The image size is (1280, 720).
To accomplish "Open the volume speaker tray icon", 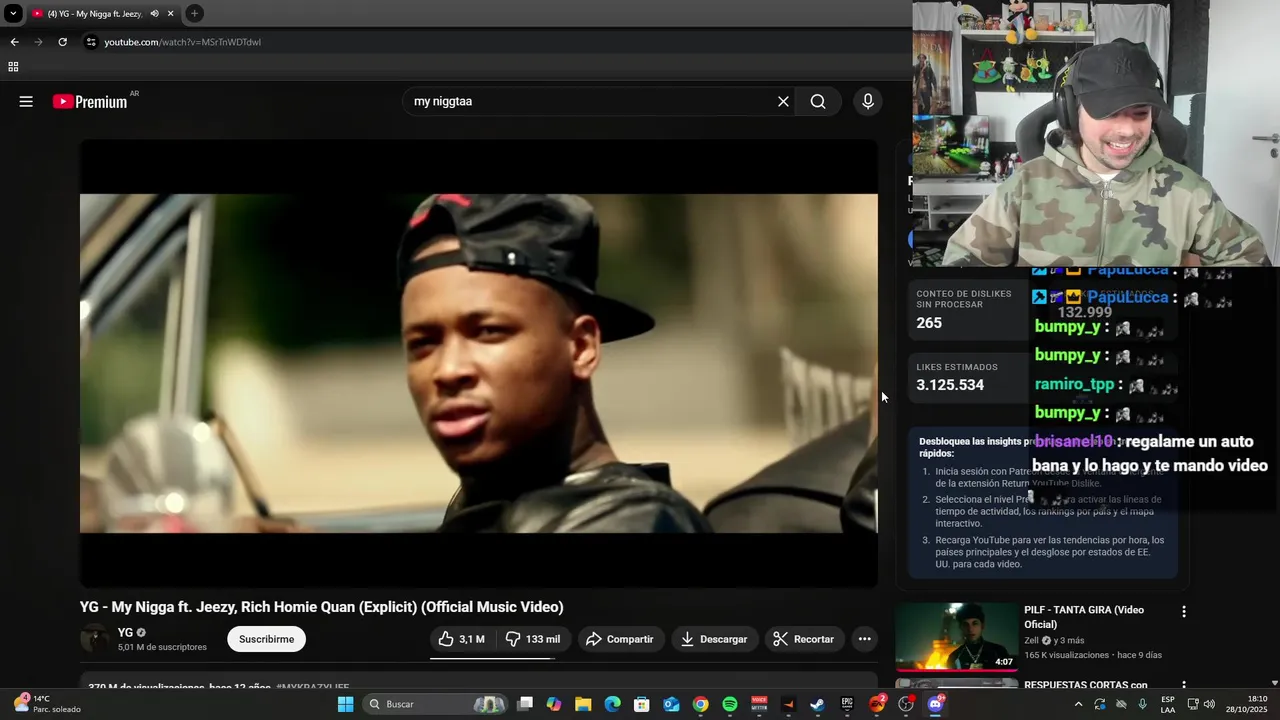I will pyautogui.click(x=1208, y=704).
